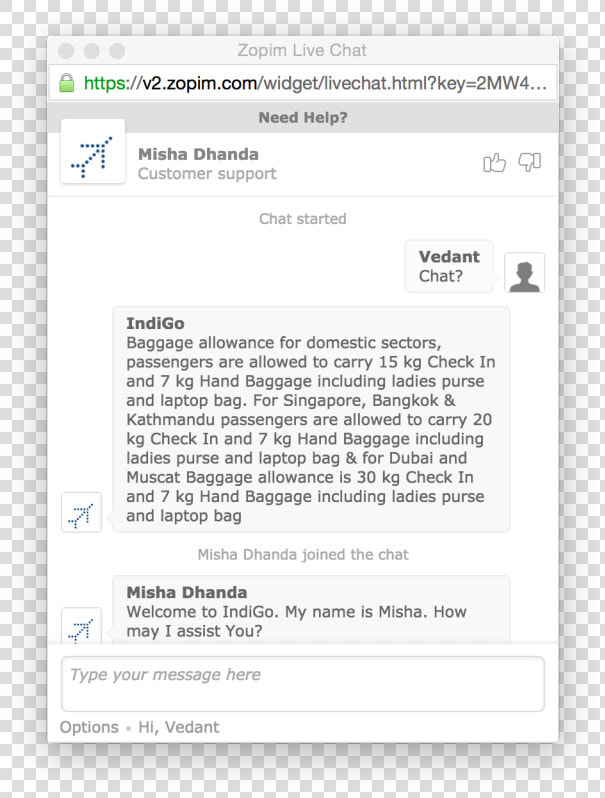Open the Options menu
This screenshot has height=798, width=605.
89,727
